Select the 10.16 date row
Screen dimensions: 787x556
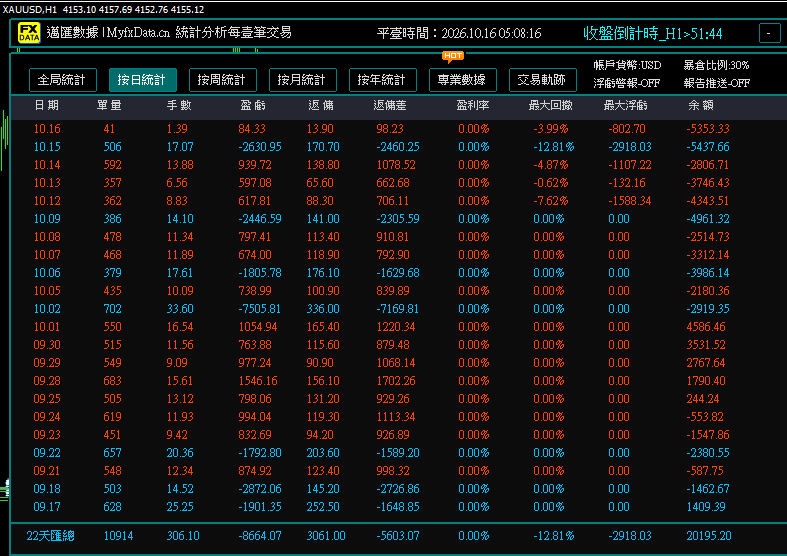pyautogui.click(x=397, y=129)
